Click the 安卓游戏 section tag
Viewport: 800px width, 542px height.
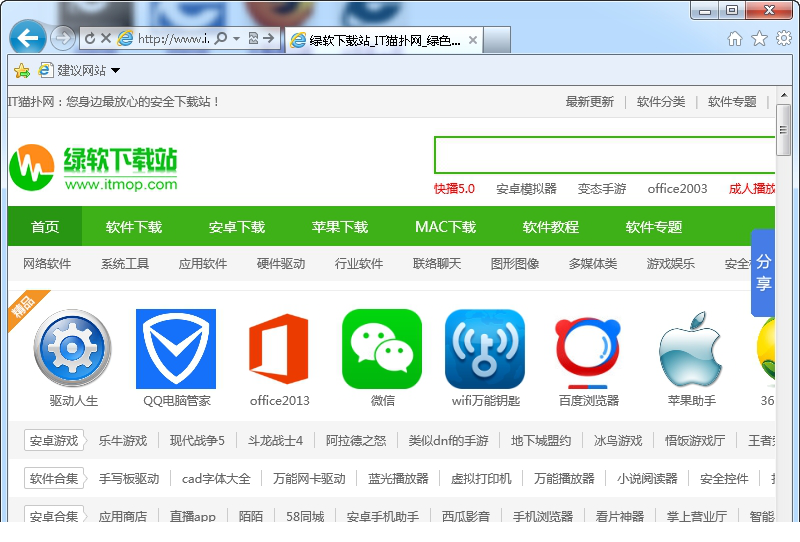tap(54, 440)
